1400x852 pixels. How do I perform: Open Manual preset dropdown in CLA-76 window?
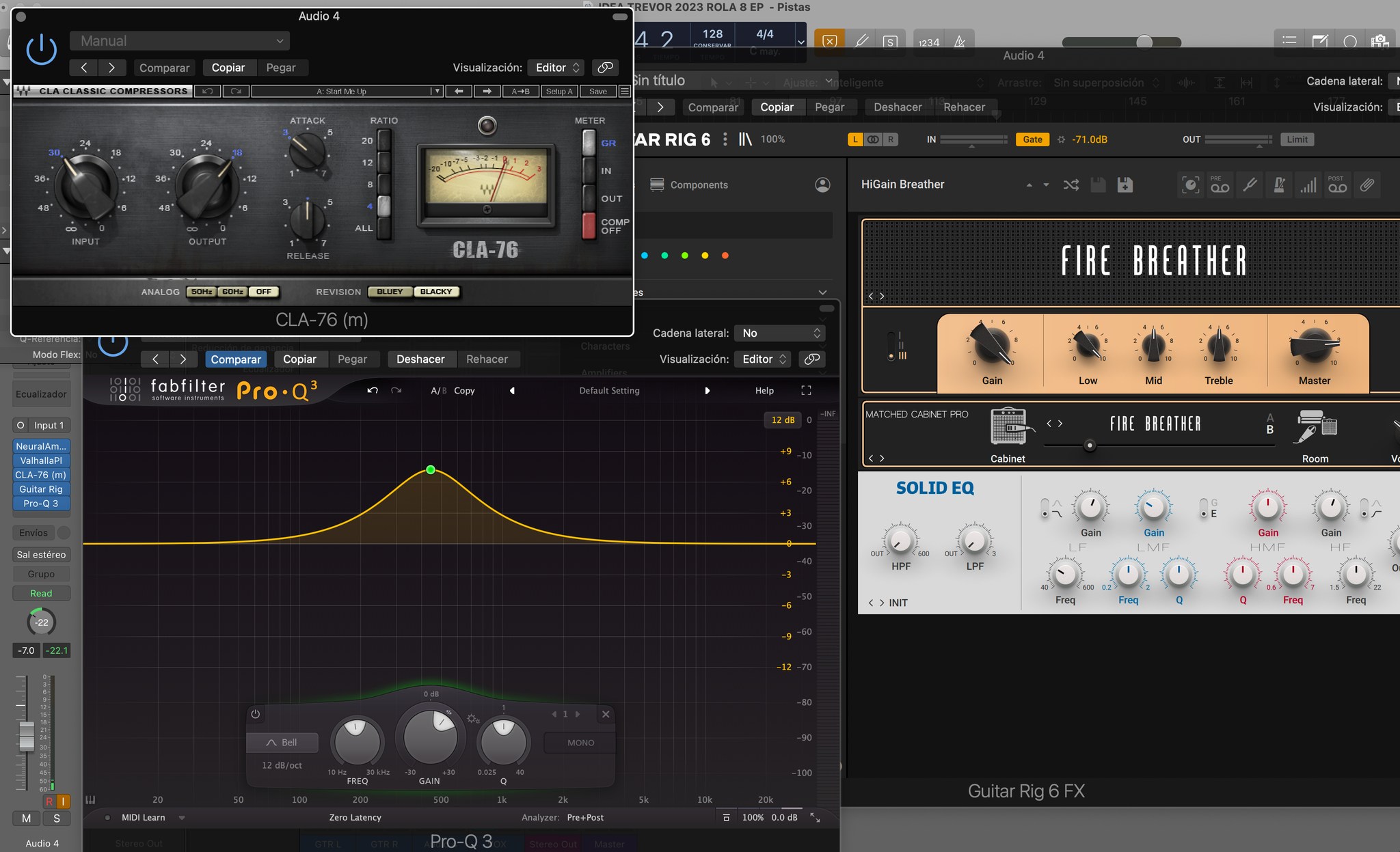pos(180,41)
